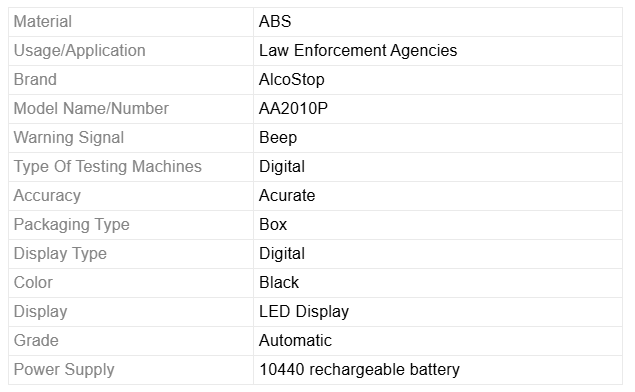Screen dimensions: 635x392
Task: Click the Usage/Application label
Action: click(x=79, y=51)
